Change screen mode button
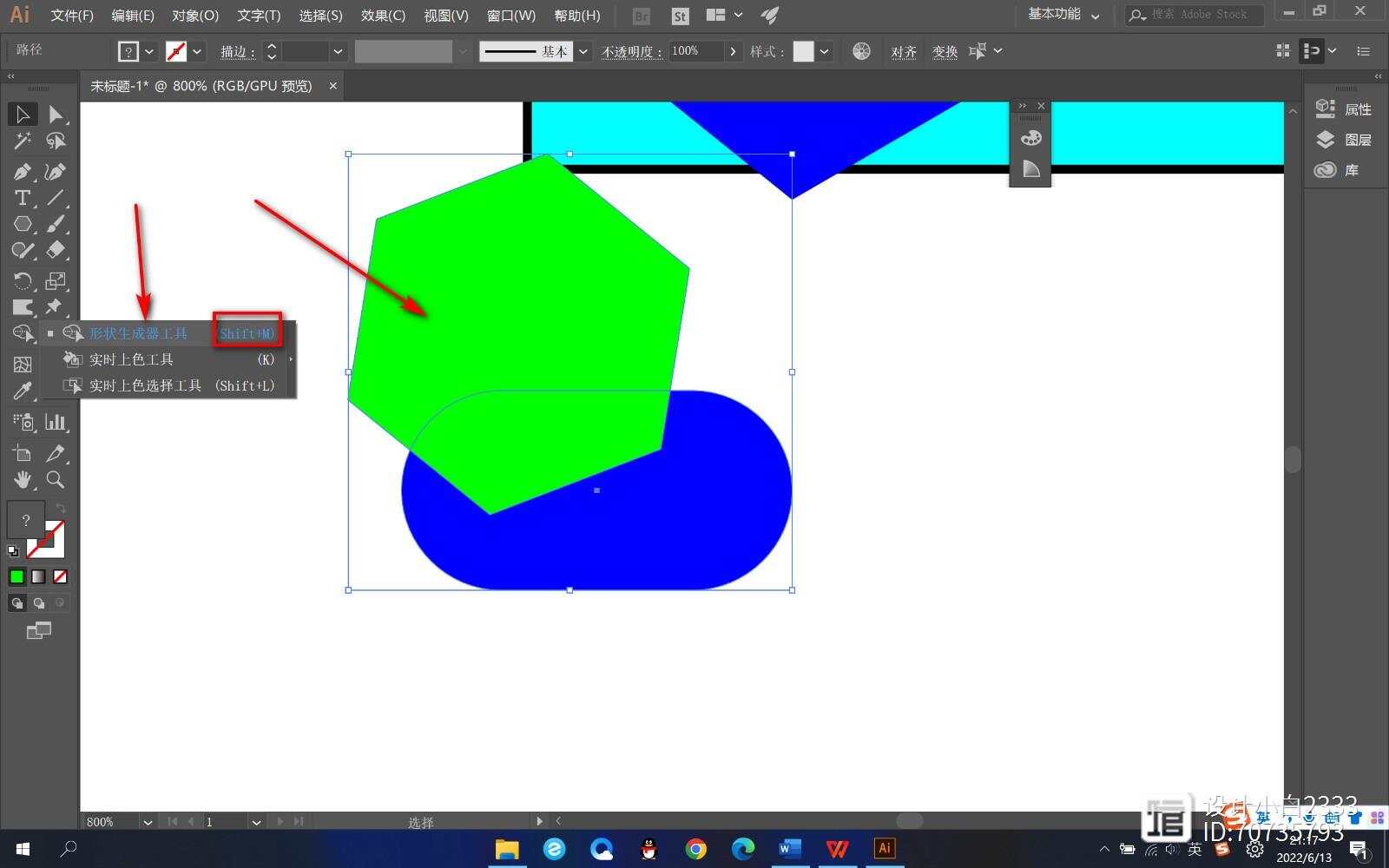The width and height of the screenshot is (1389, 868). point(39,631)
